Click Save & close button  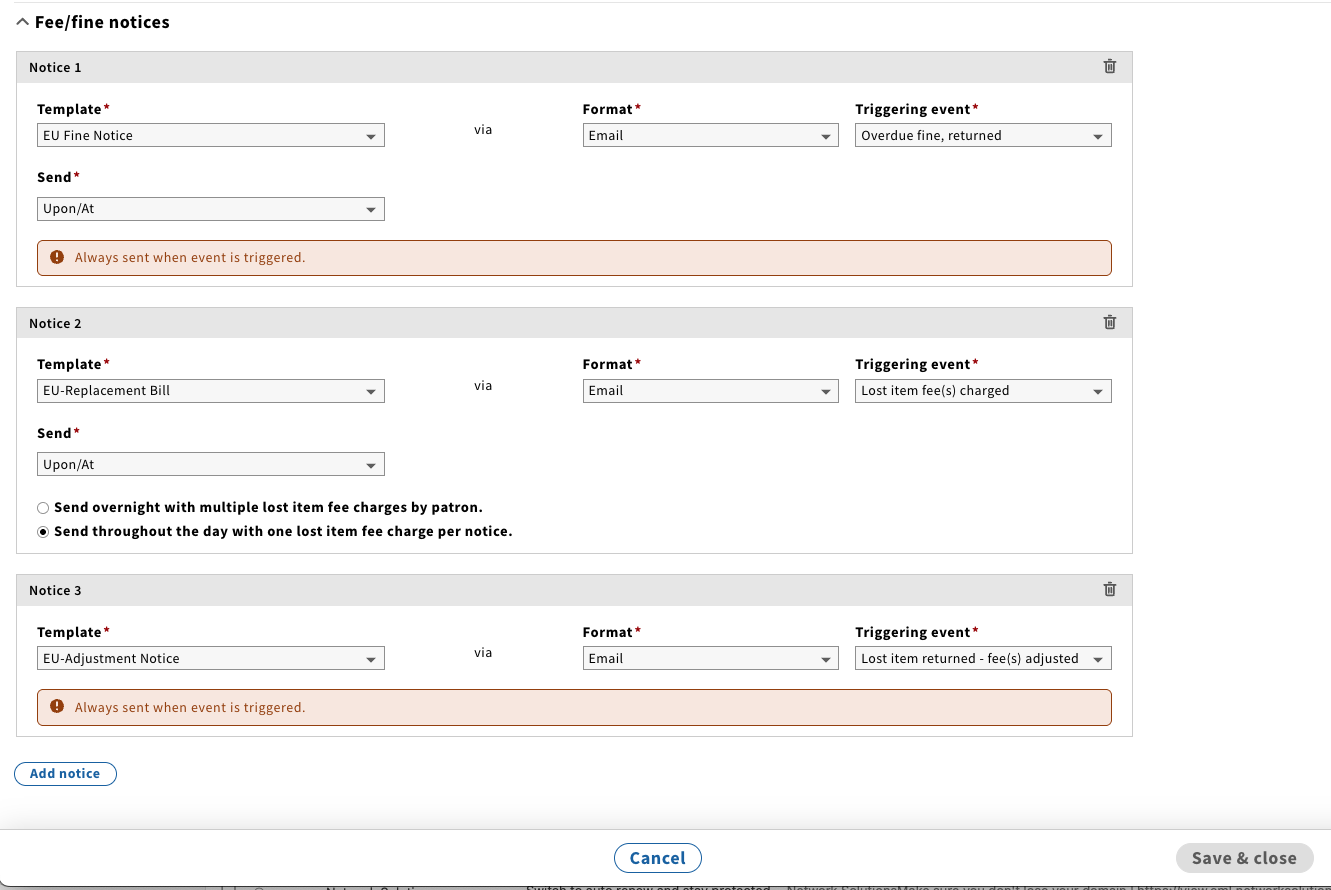click(1243, 858)
